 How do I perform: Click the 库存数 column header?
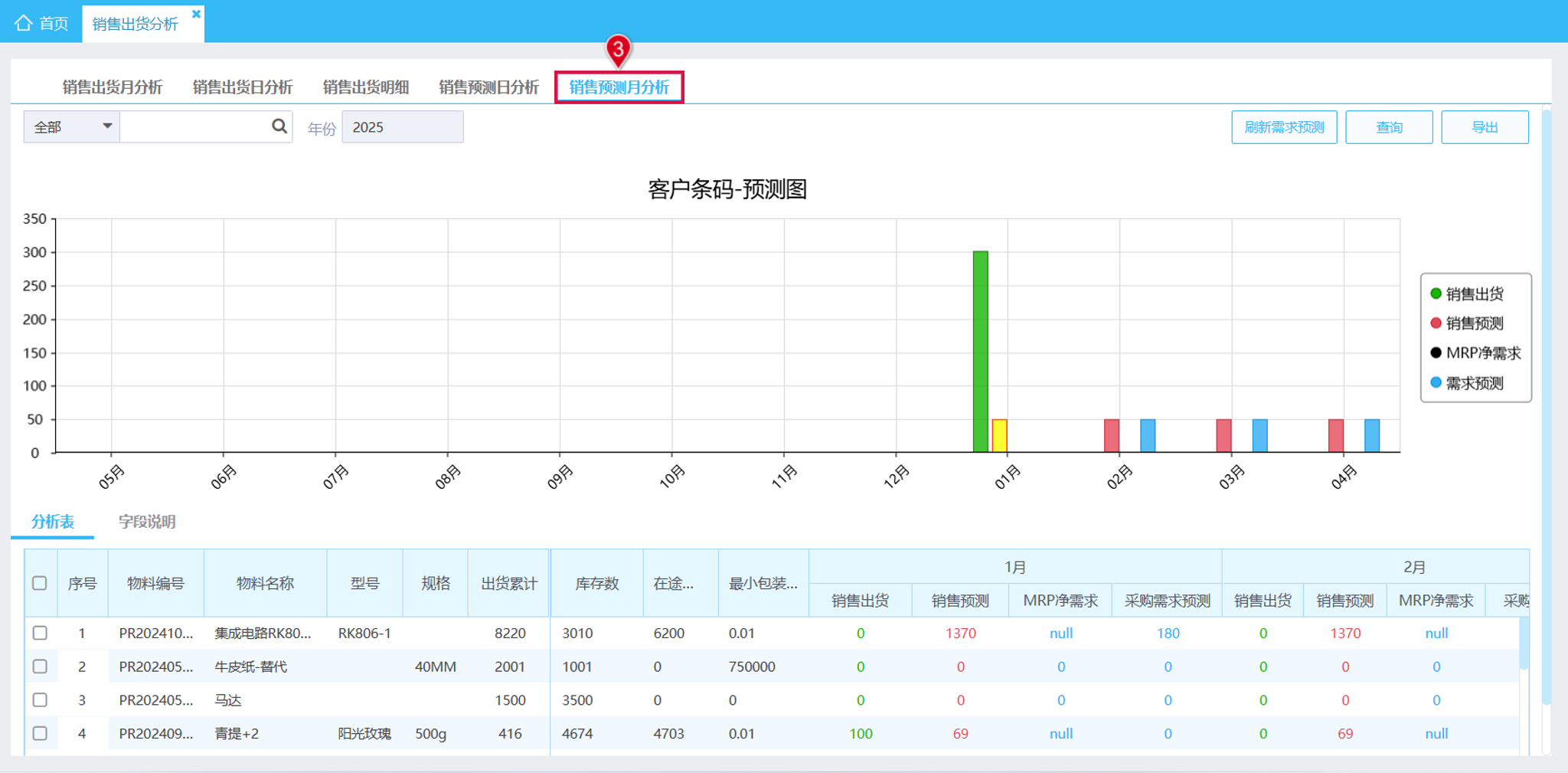click(597, 583)
